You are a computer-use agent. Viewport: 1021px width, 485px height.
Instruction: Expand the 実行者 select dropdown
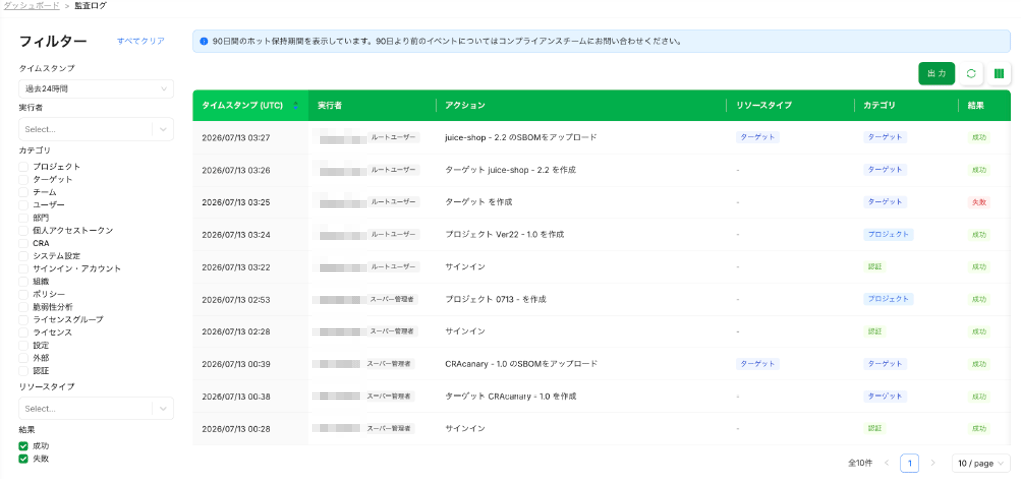pos(96,129)
